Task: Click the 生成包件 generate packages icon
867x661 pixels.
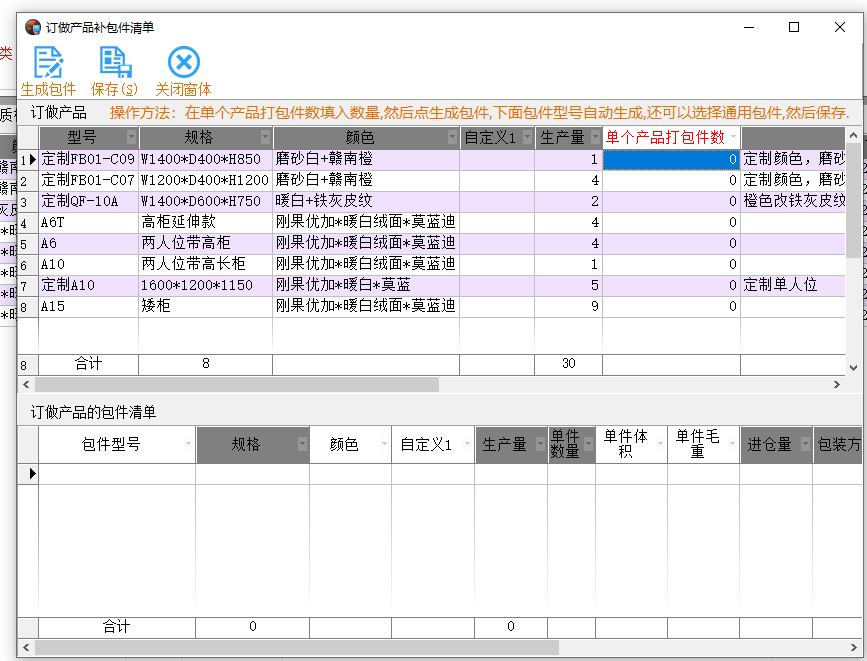Action: pos(49,62)
